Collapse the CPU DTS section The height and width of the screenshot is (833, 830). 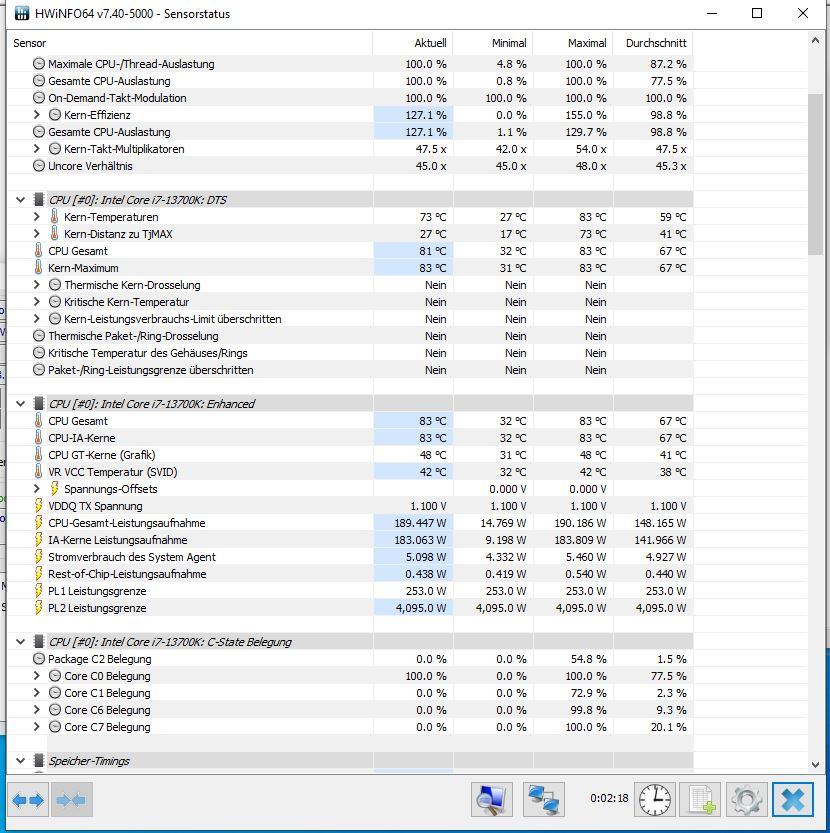(x=20, y=200)
